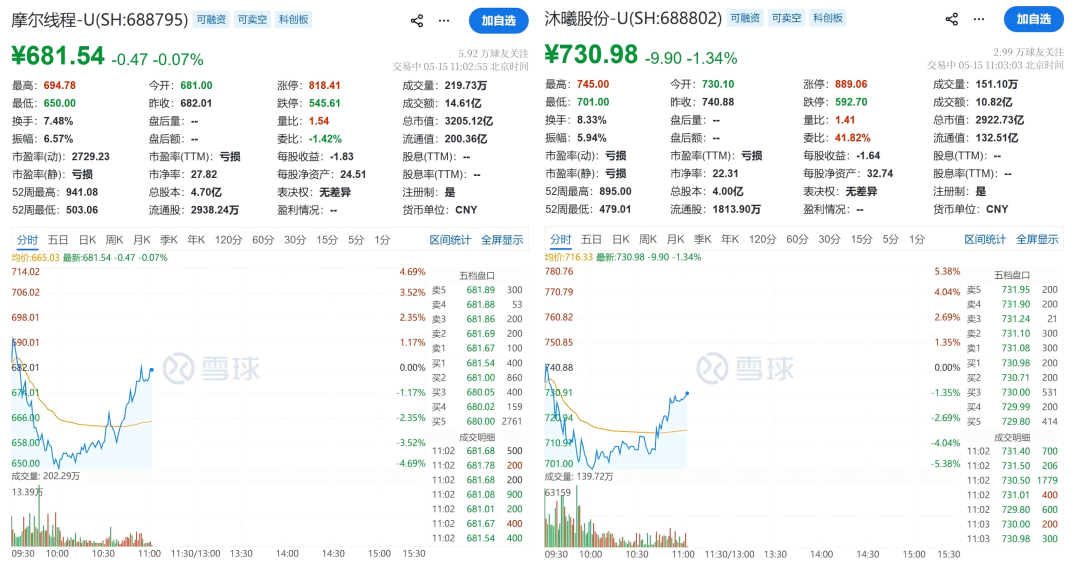1080x569 pixels.
Task: Switch to 年K tab in 沐曦股份 chart
Action: (730, 239)
